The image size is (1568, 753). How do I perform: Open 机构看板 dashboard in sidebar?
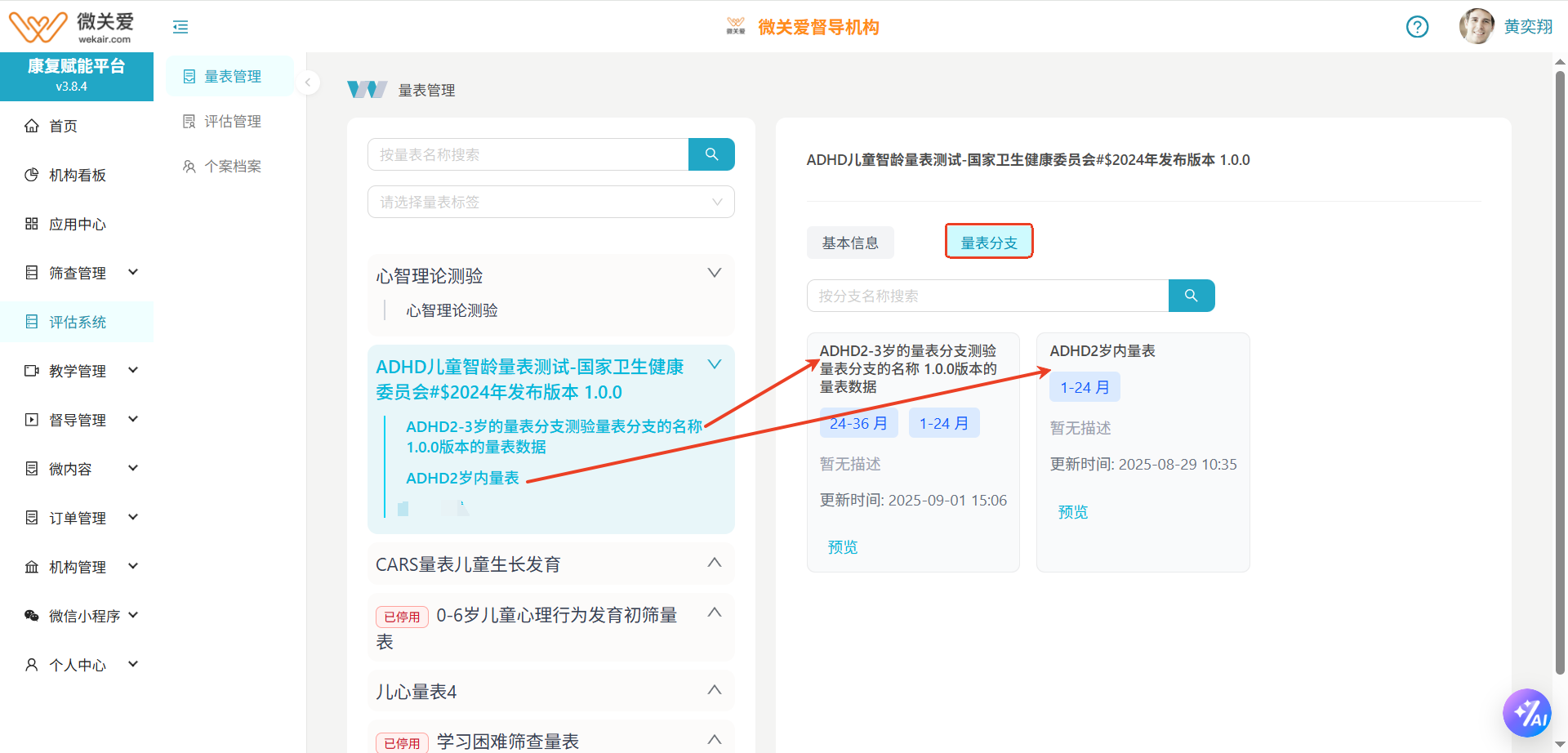pos(77,175)
